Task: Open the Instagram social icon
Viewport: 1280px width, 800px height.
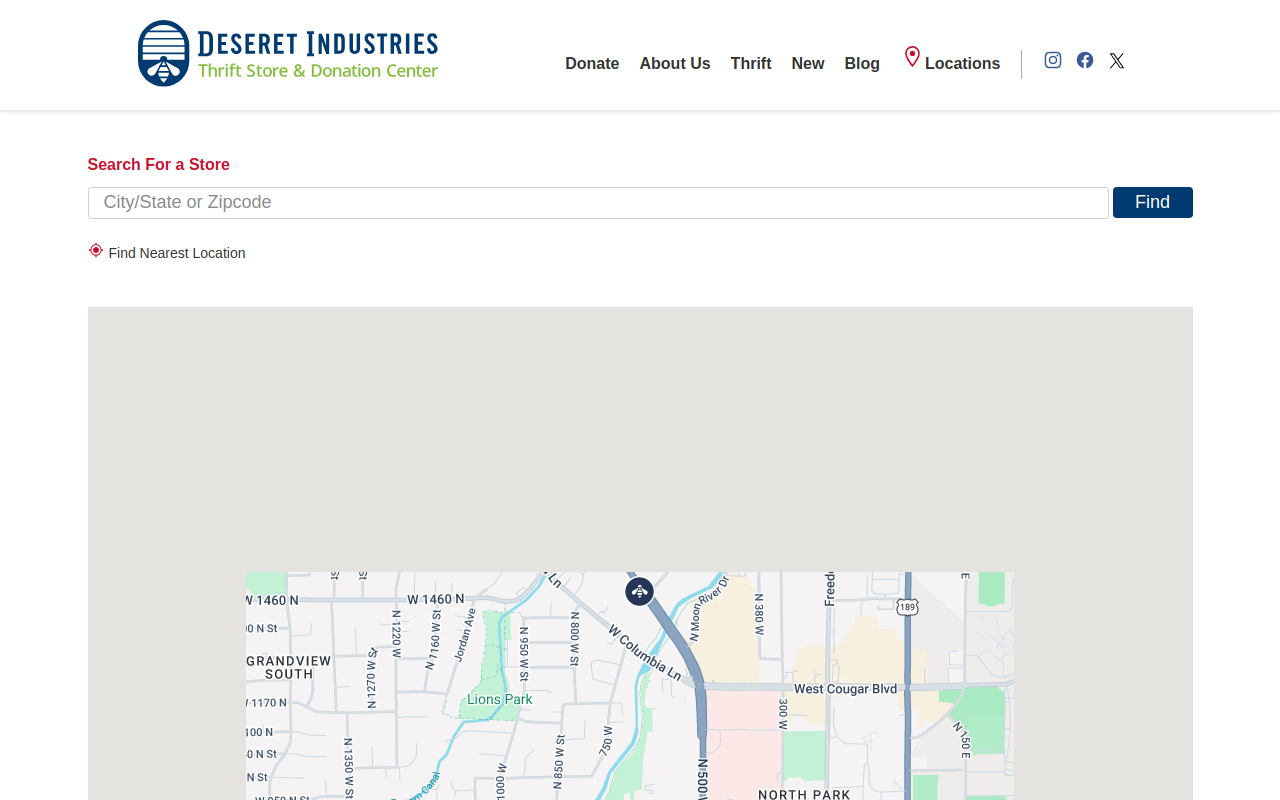Action: coord(1053,60)
